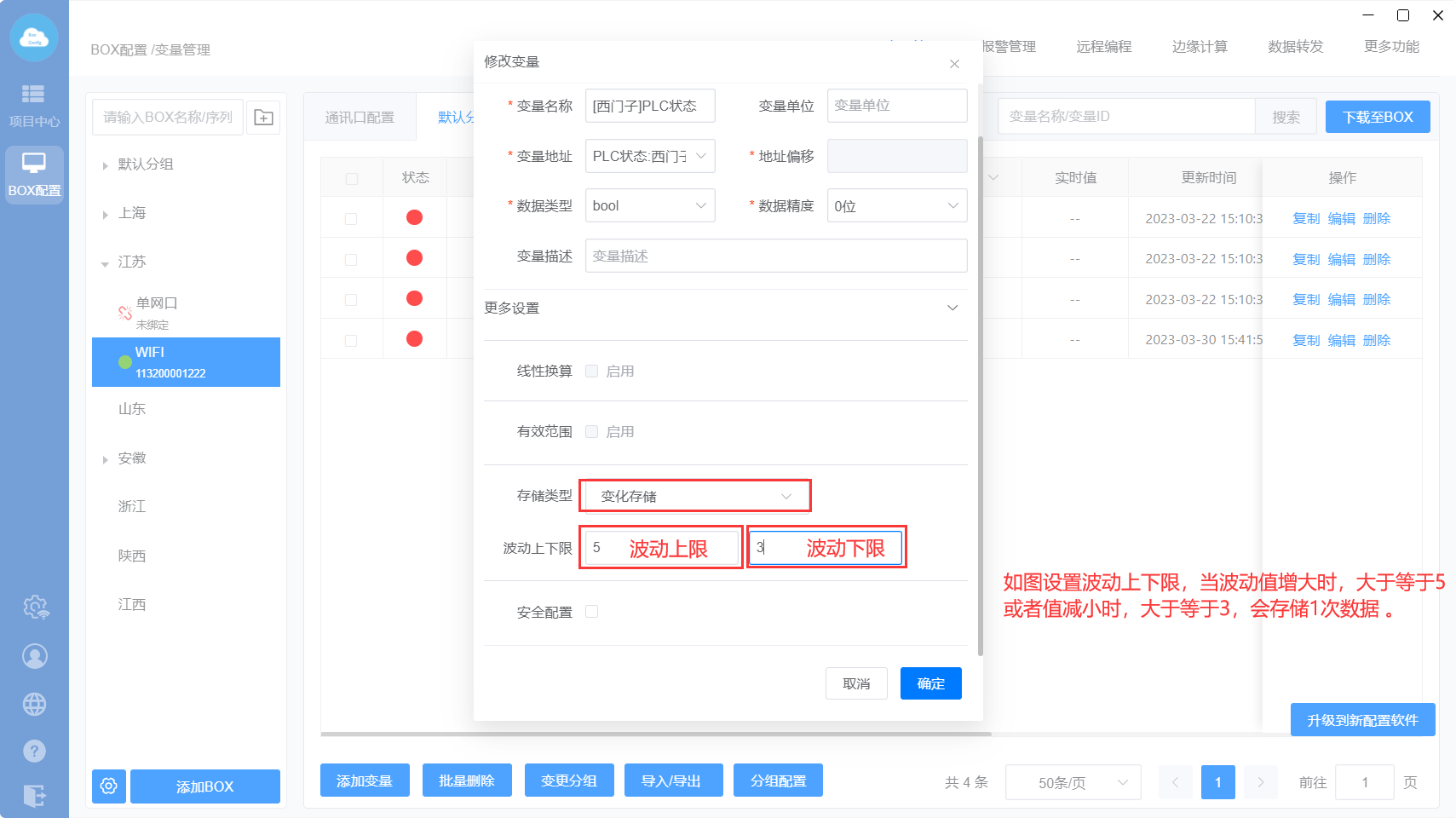Click the 下载至BOX button

pyautogui.click(x=1377, y=117)
